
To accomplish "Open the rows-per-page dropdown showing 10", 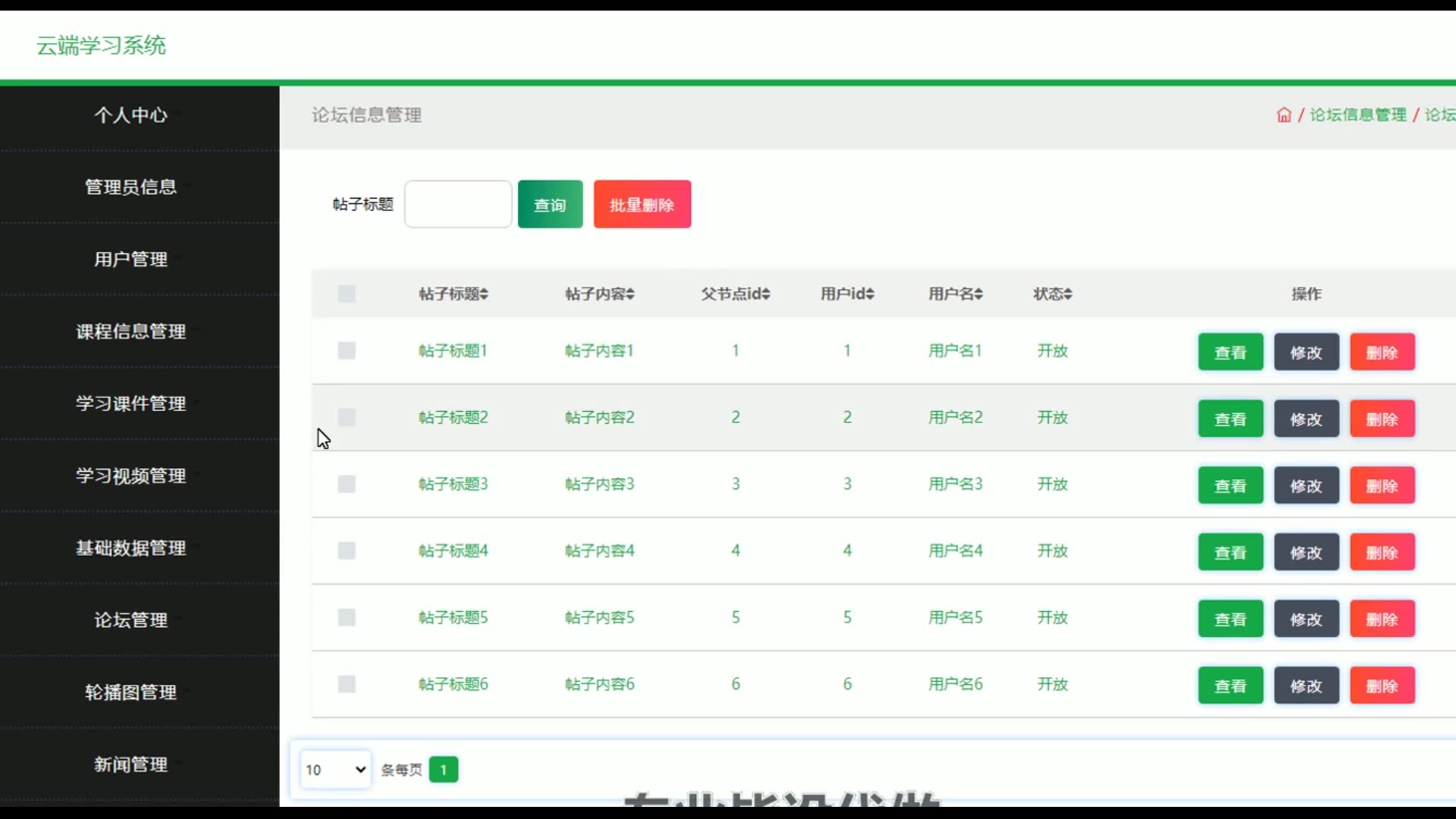I will coord(335,770).
